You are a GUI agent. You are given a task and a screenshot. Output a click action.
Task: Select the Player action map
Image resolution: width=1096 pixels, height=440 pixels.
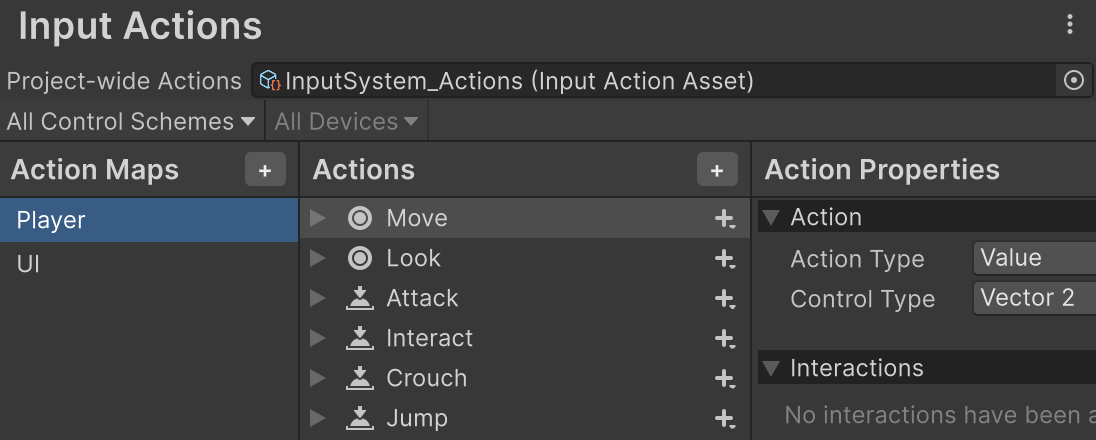point(51,220)
